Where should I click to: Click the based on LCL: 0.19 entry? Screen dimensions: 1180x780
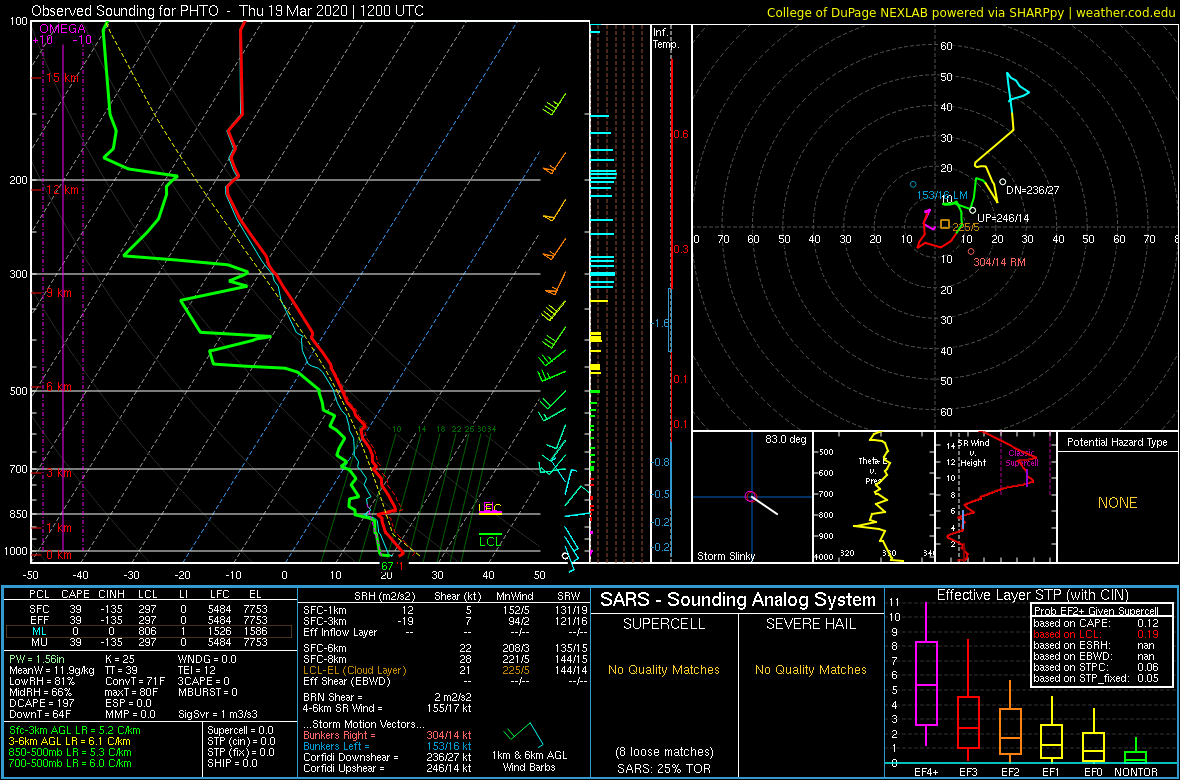tap(1094, 635)
